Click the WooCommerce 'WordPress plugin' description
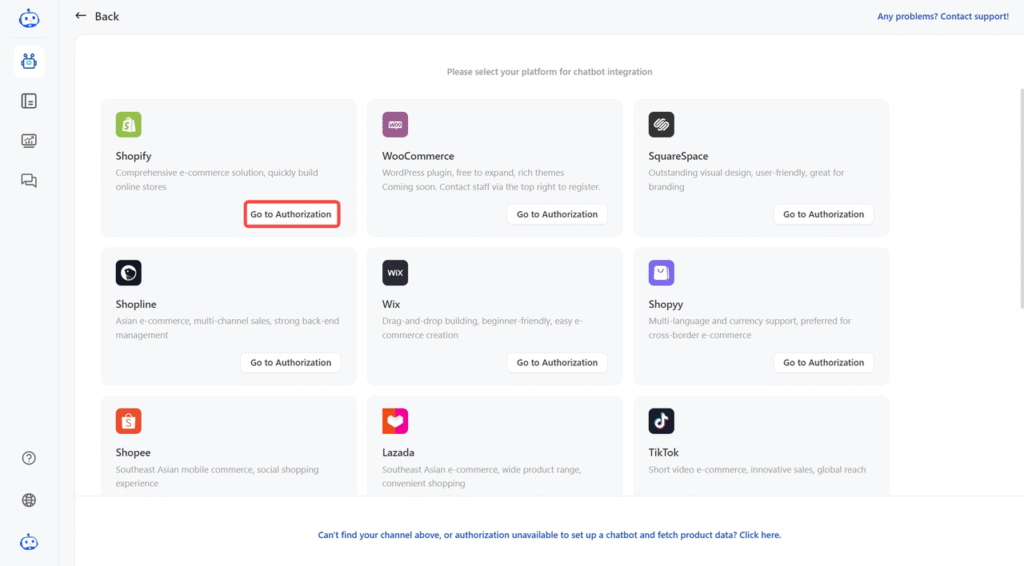 tap(491, 180)
